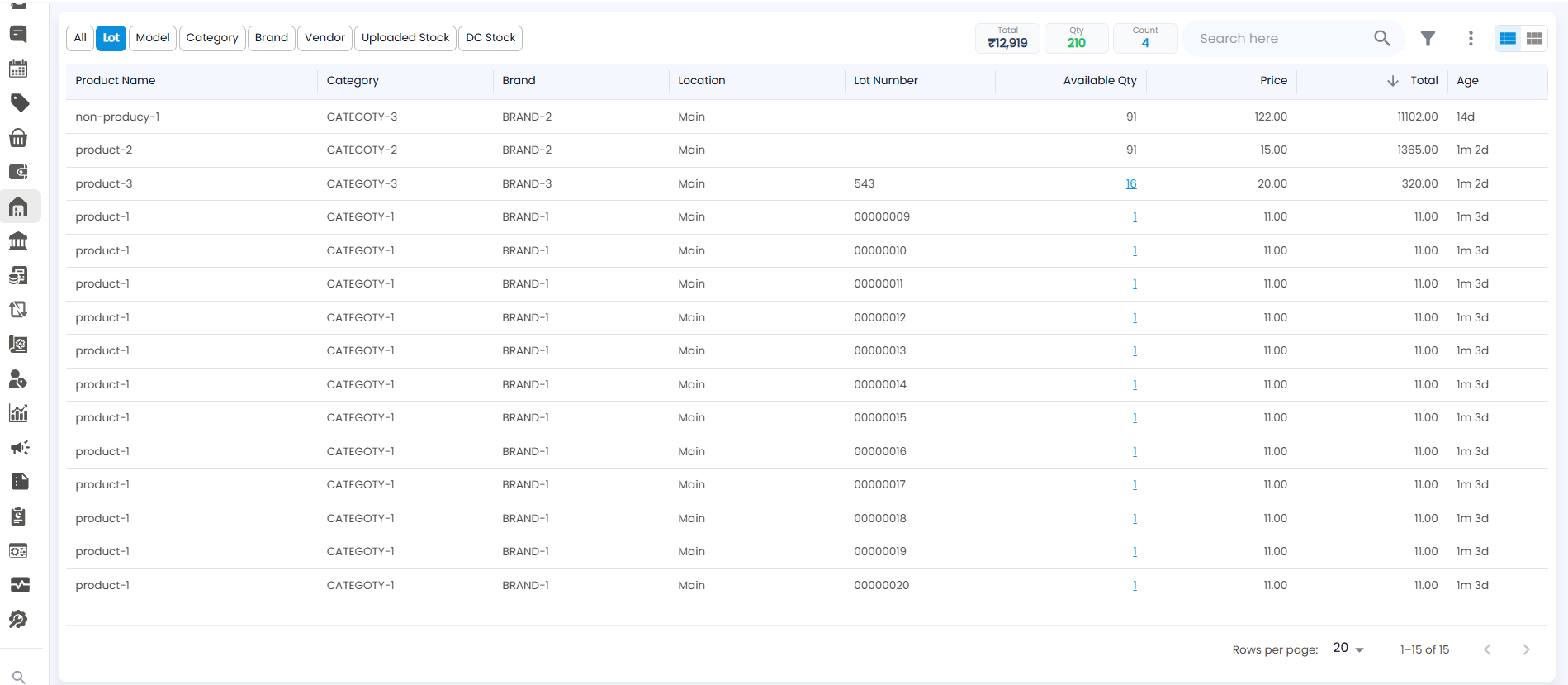1568x685 pixels.
Task: Open the person with tag sidebar icon
Action: 18,378
